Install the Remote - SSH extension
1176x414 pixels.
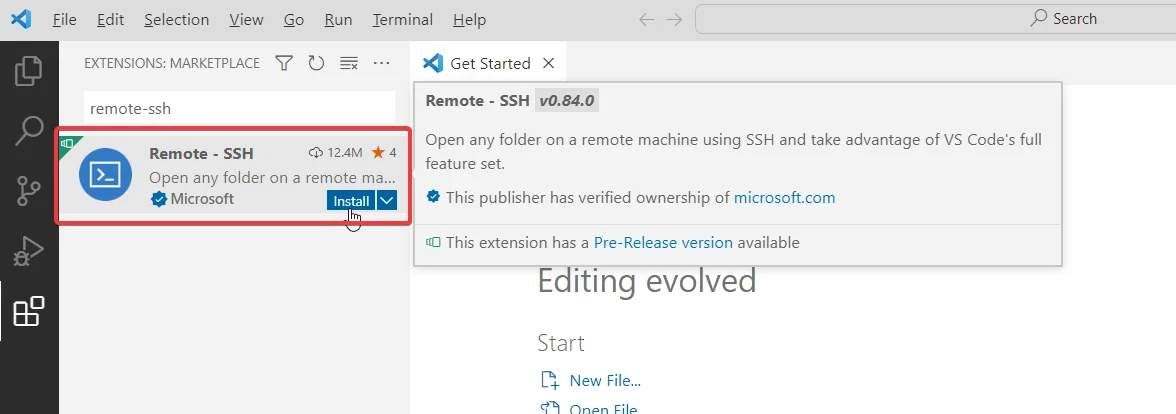(351, 200)
